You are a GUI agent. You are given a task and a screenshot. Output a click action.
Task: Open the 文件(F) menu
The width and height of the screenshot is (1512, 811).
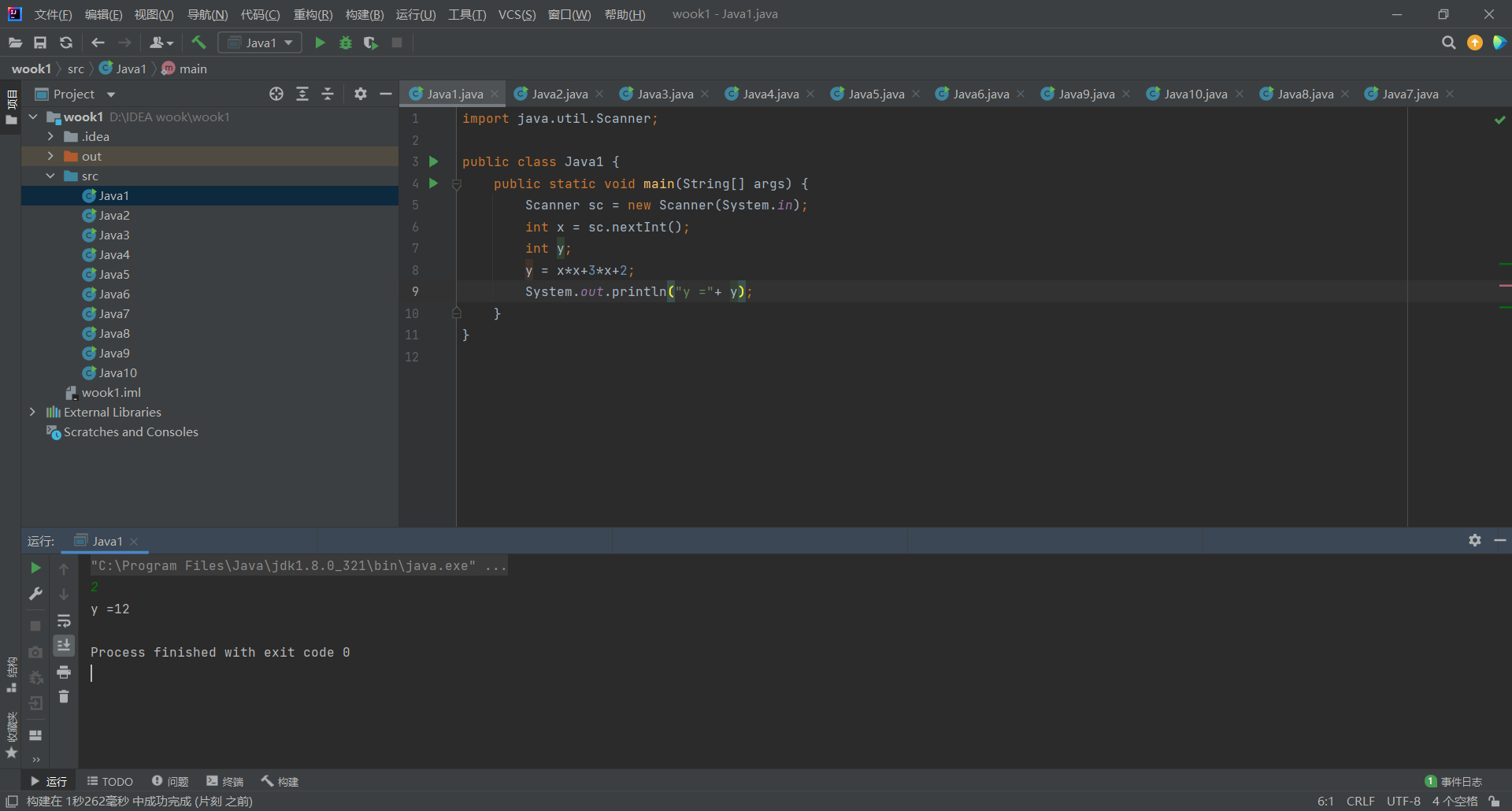(53, 14)
